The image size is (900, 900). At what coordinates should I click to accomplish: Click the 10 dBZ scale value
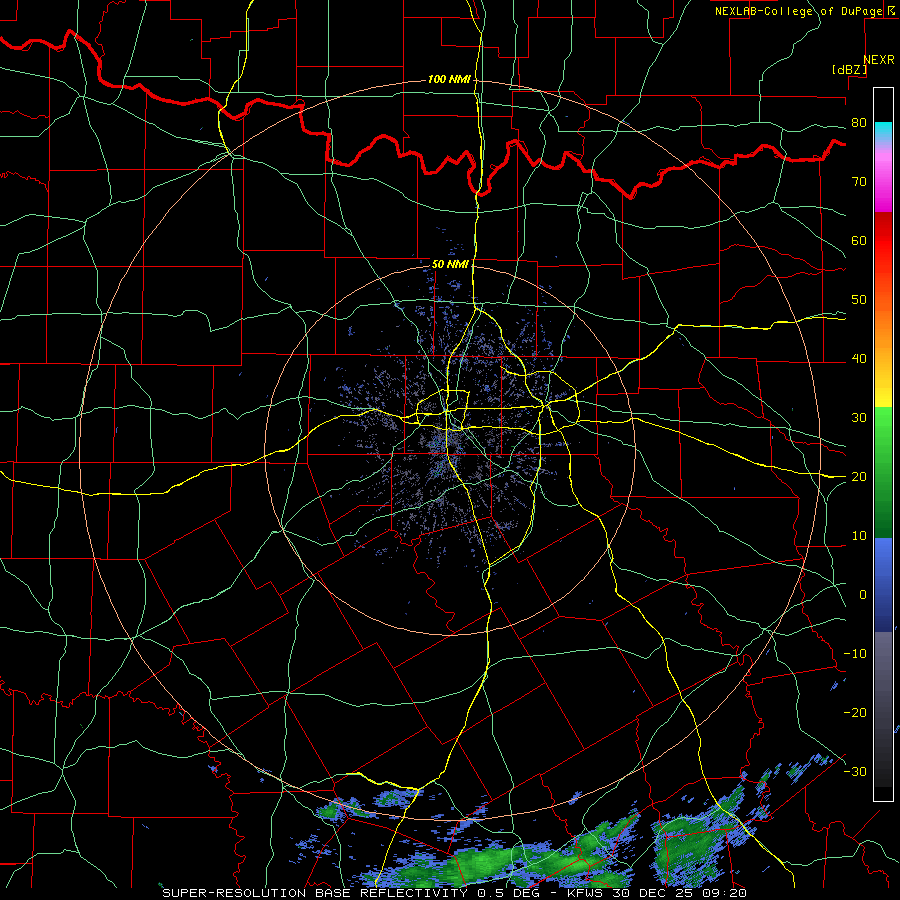tap(859, 536)
